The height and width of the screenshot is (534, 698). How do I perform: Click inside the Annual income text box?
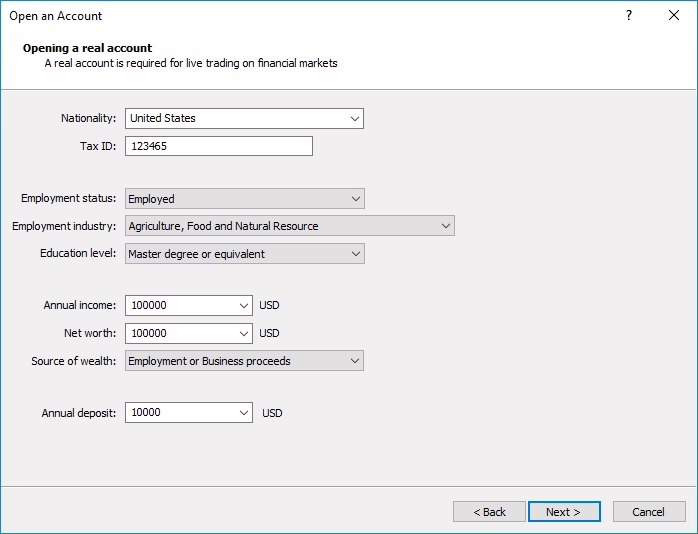point(180,305)
